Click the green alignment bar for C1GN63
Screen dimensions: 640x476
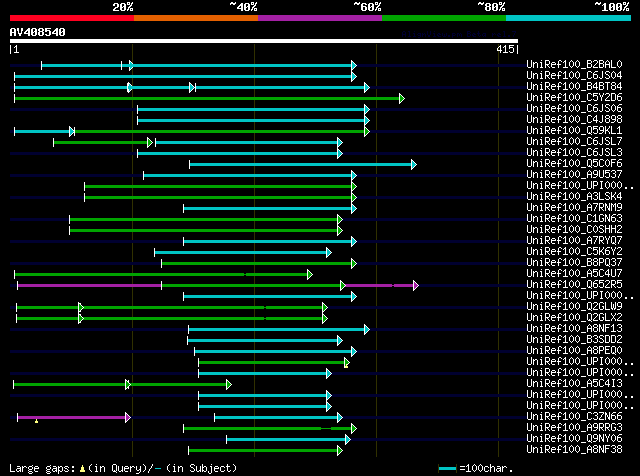coord(204,220)
